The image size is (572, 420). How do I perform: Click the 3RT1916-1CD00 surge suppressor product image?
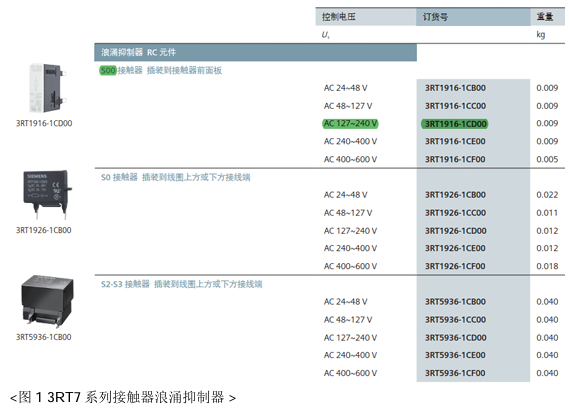pos(47,88)
